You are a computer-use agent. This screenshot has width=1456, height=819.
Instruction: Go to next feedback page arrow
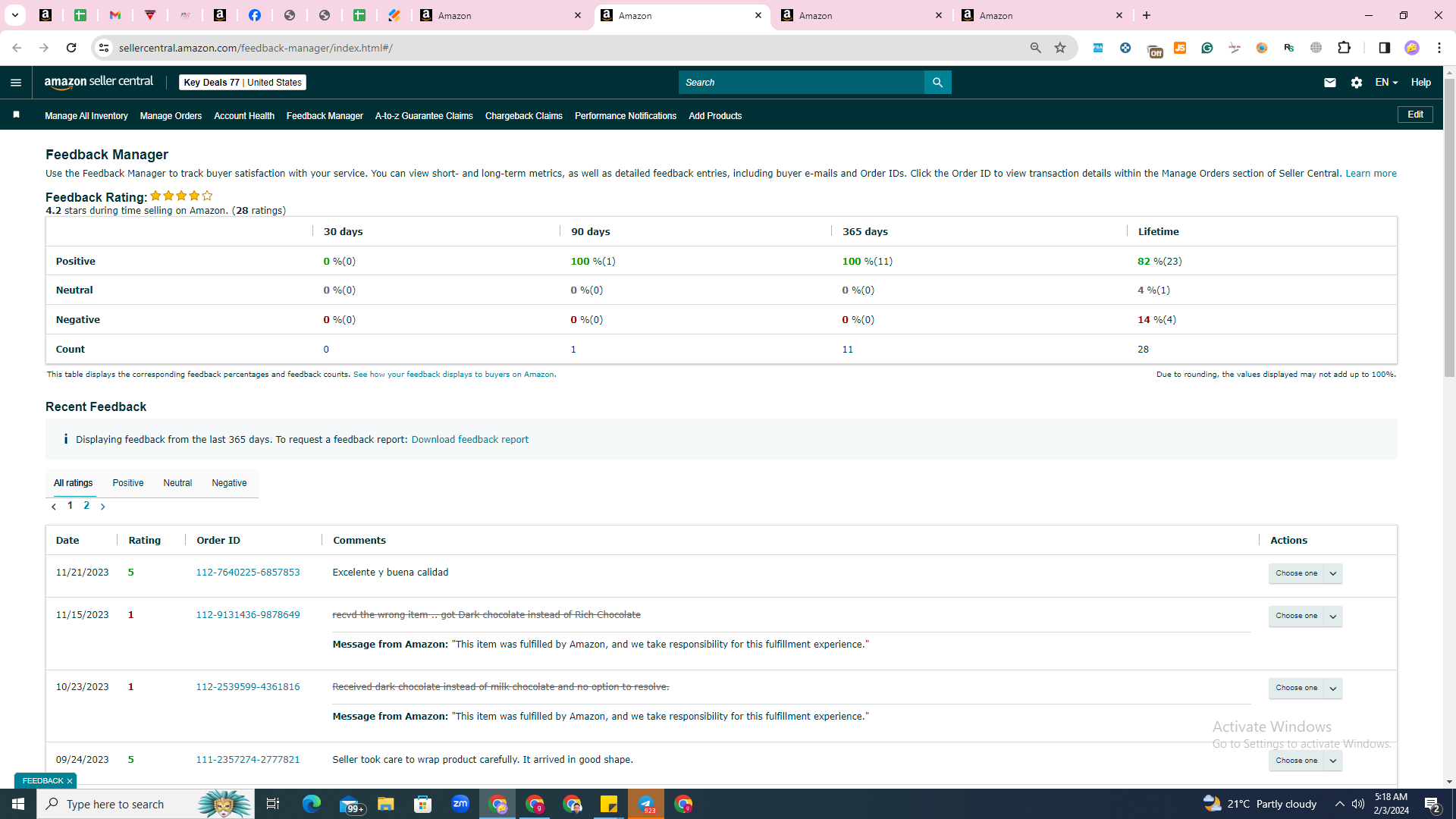pos(103,507)
